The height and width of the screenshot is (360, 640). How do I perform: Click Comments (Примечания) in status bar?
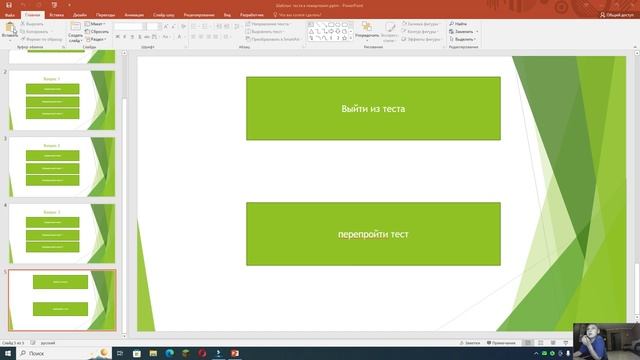tap(501, 343)
